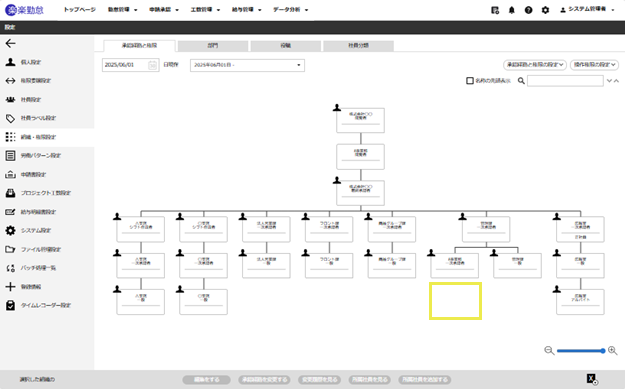Open the file settings item with the folder icon

click(x=47, y=250)
